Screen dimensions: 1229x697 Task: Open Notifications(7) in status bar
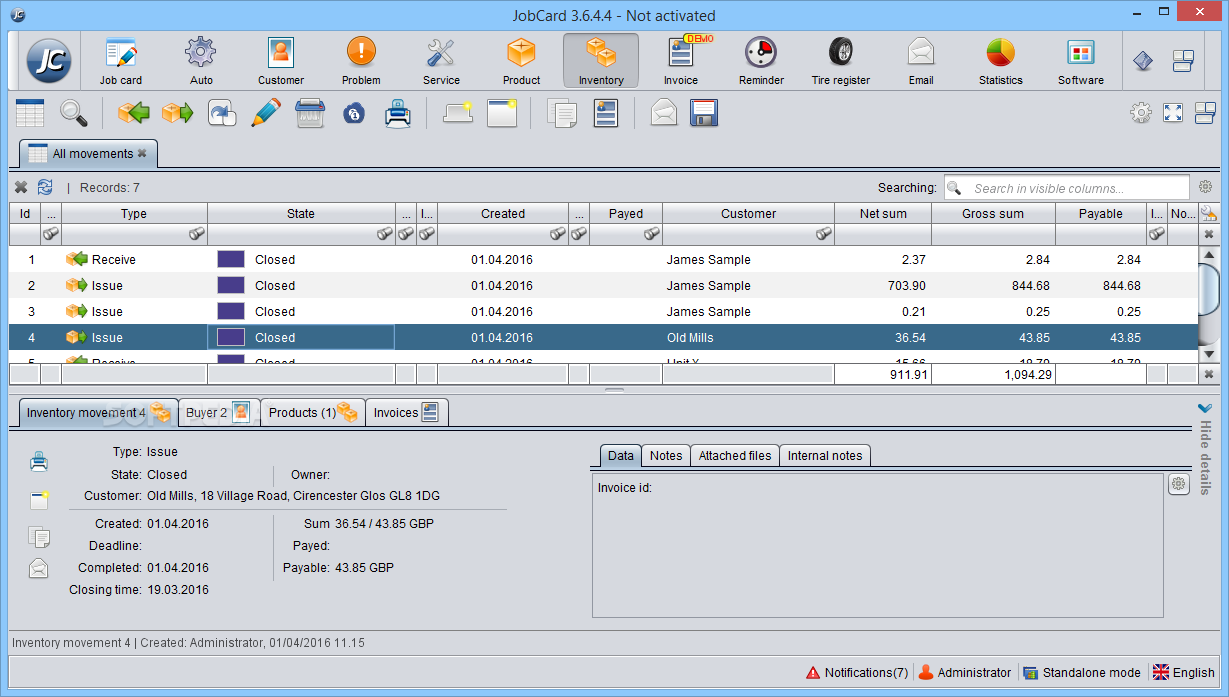[857, 673]
